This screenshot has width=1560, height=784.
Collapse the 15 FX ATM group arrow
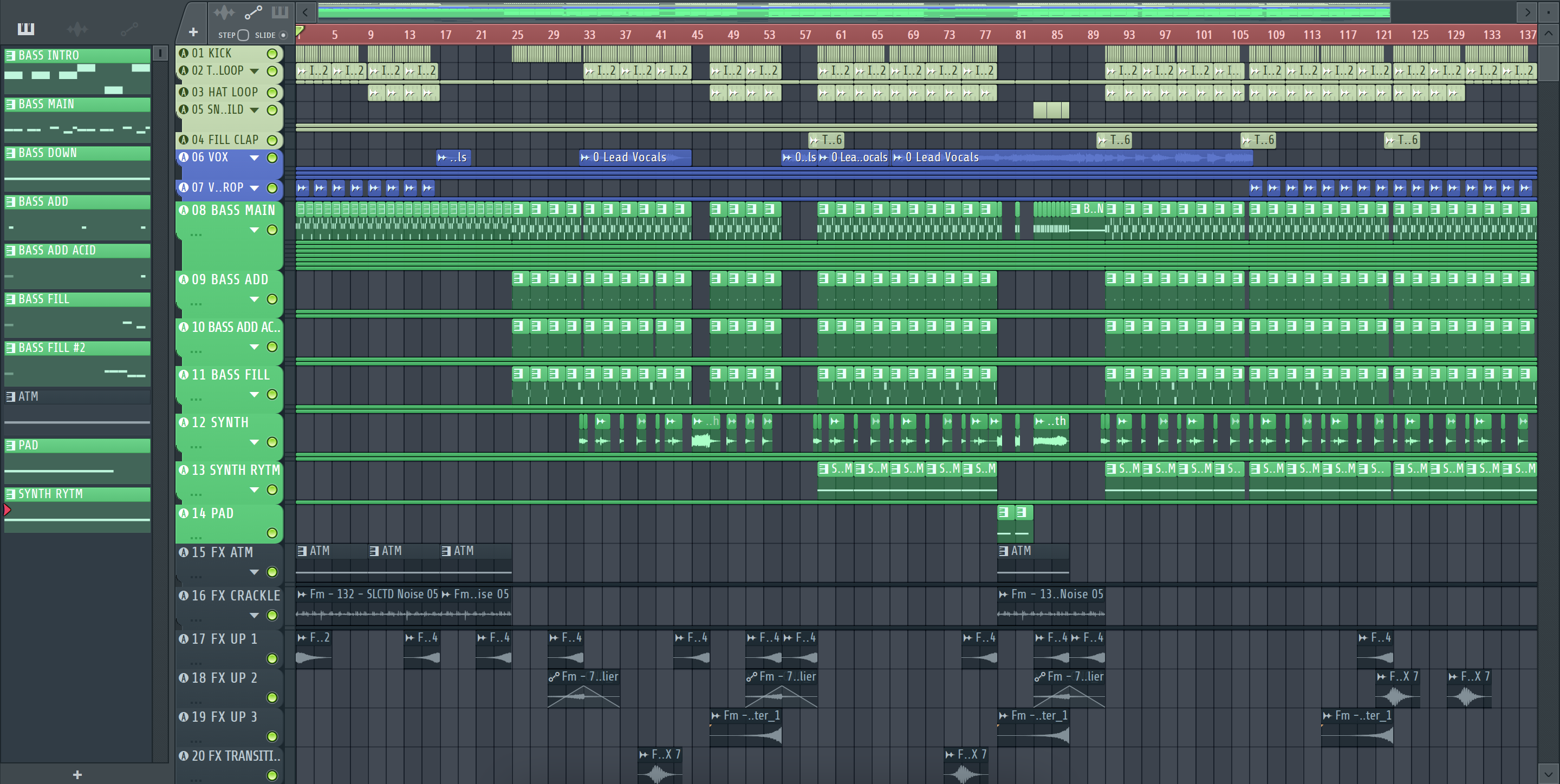[255, 572]
